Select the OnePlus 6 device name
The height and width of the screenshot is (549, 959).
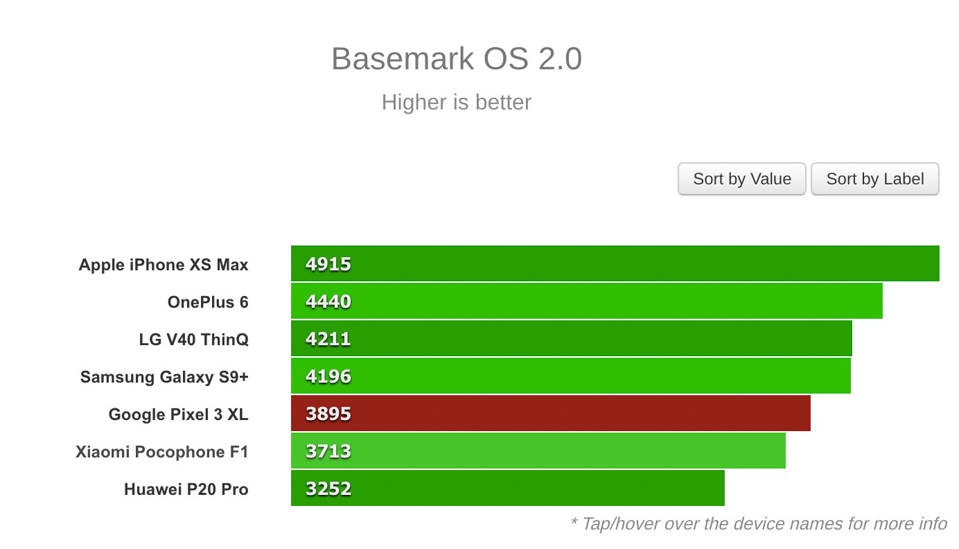[x=208, y=302]
